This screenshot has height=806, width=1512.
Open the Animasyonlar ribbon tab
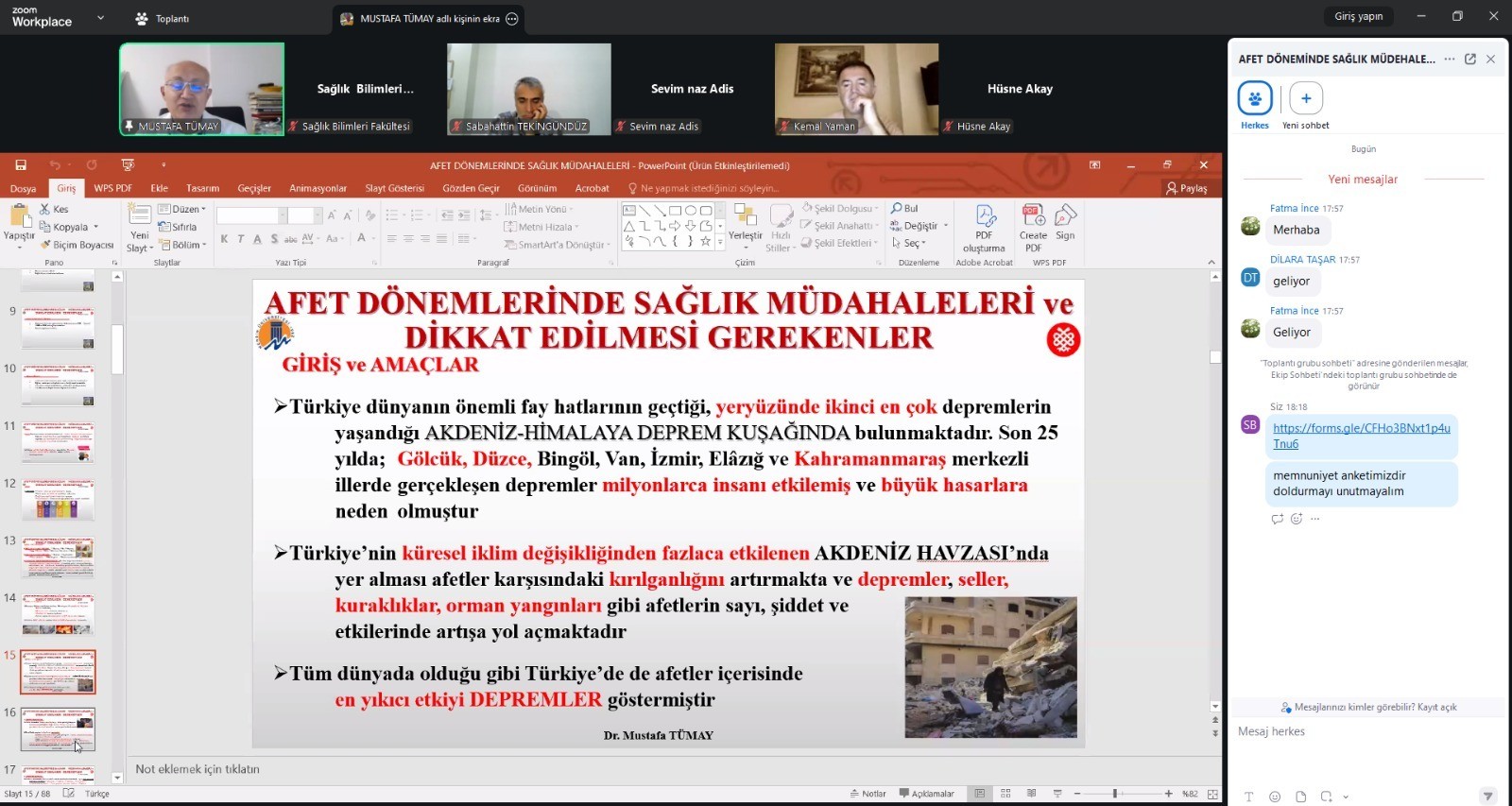pyautogui.click(x=318, y=188)
